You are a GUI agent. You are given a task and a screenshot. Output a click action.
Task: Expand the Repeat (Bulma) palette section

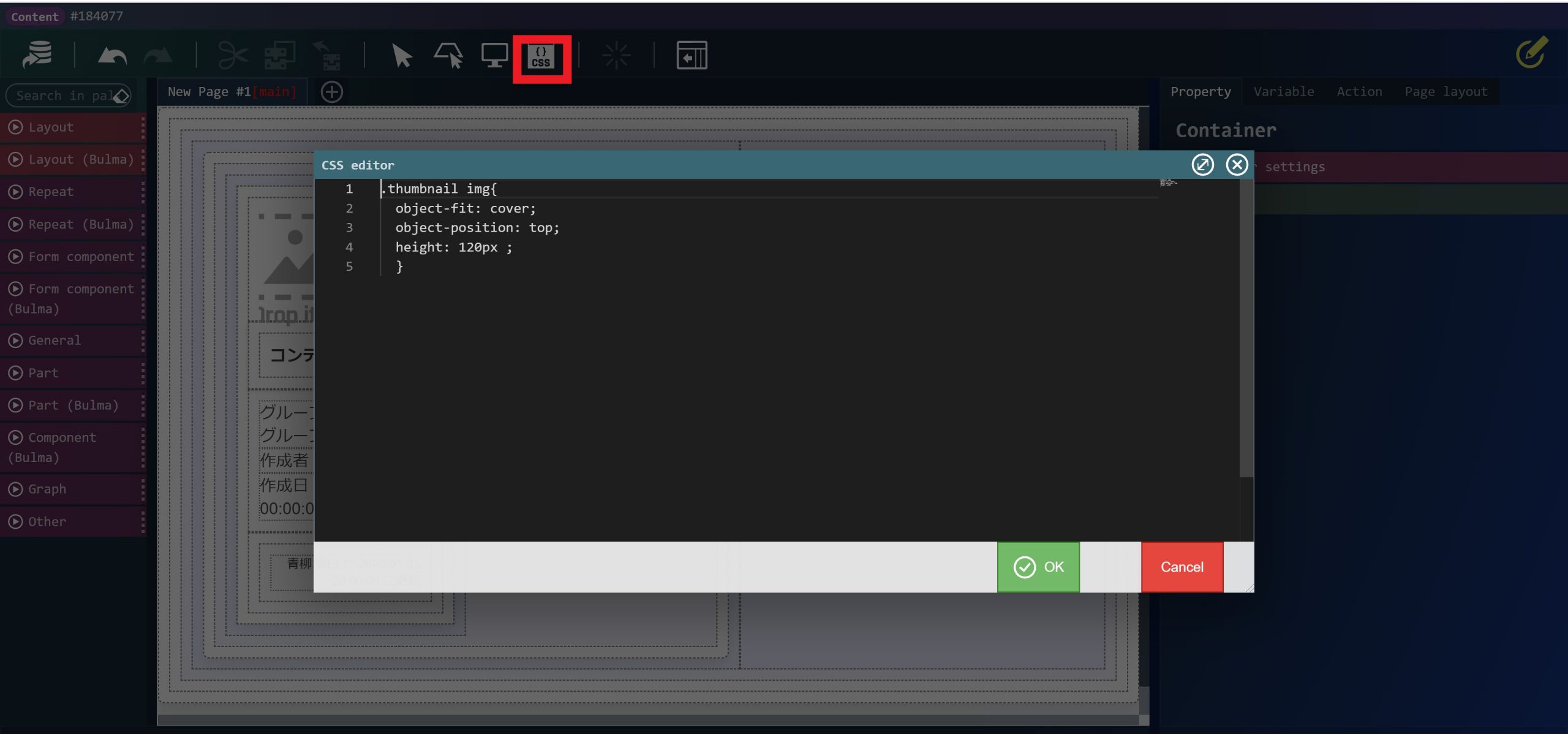72,224
